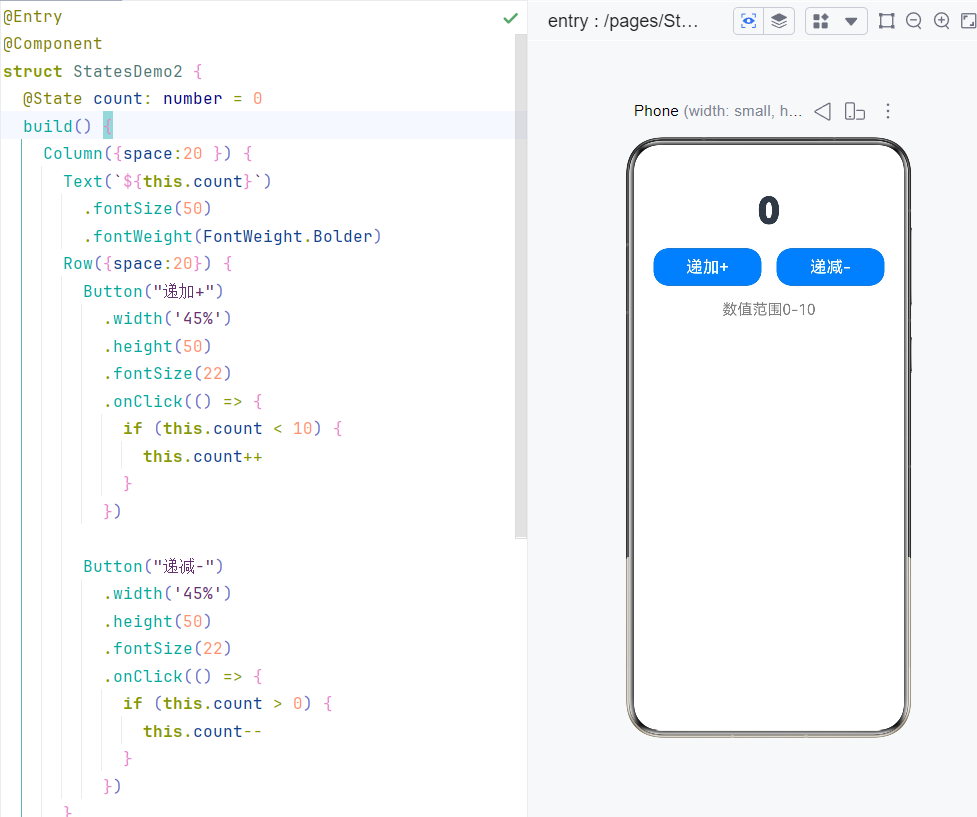Viewport: 977px width, 817px height.
Task: Zoom in the previewer
Action: point(941,21)
